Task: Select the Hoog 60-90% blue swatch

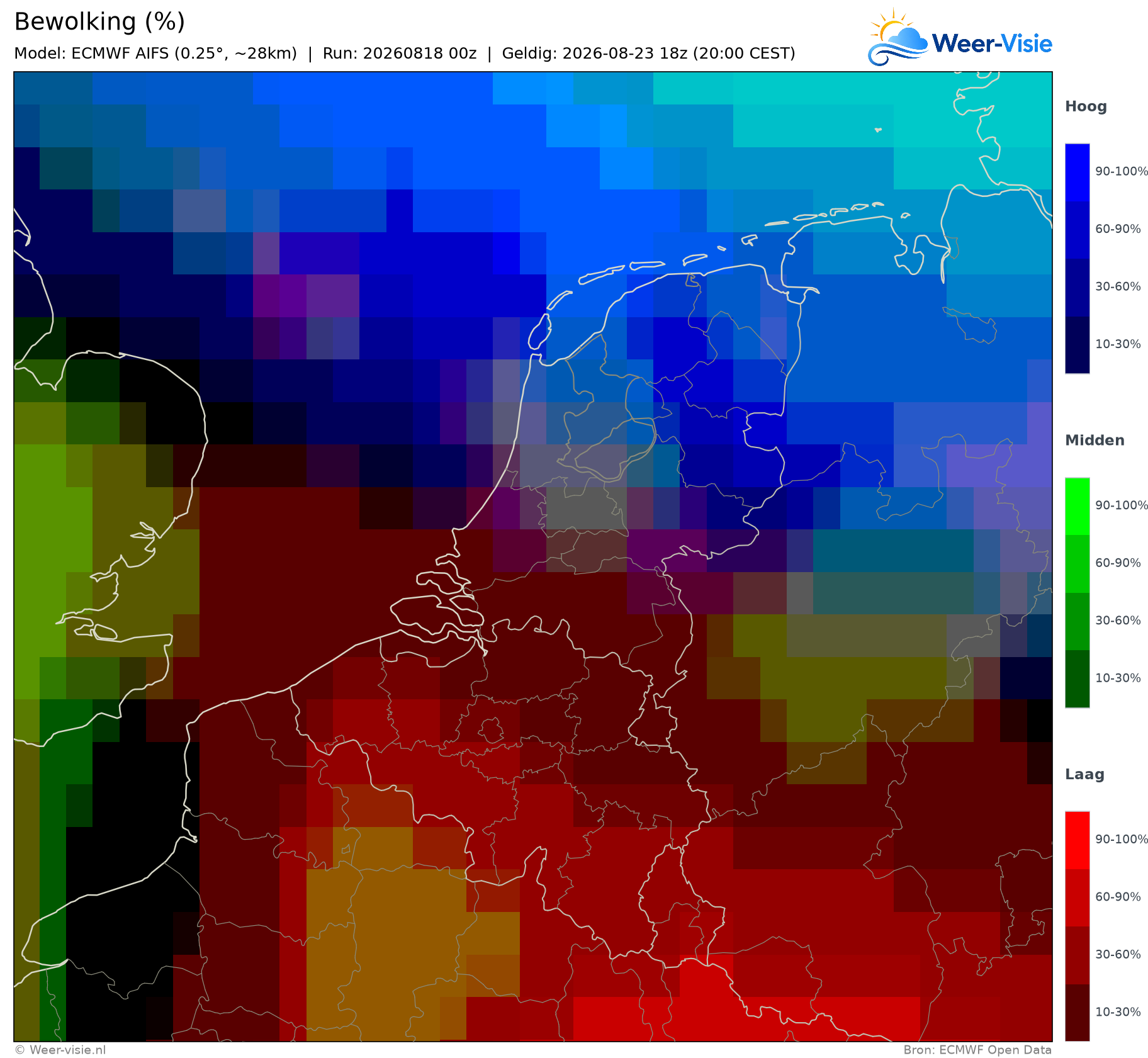Action: (1077, 230)
